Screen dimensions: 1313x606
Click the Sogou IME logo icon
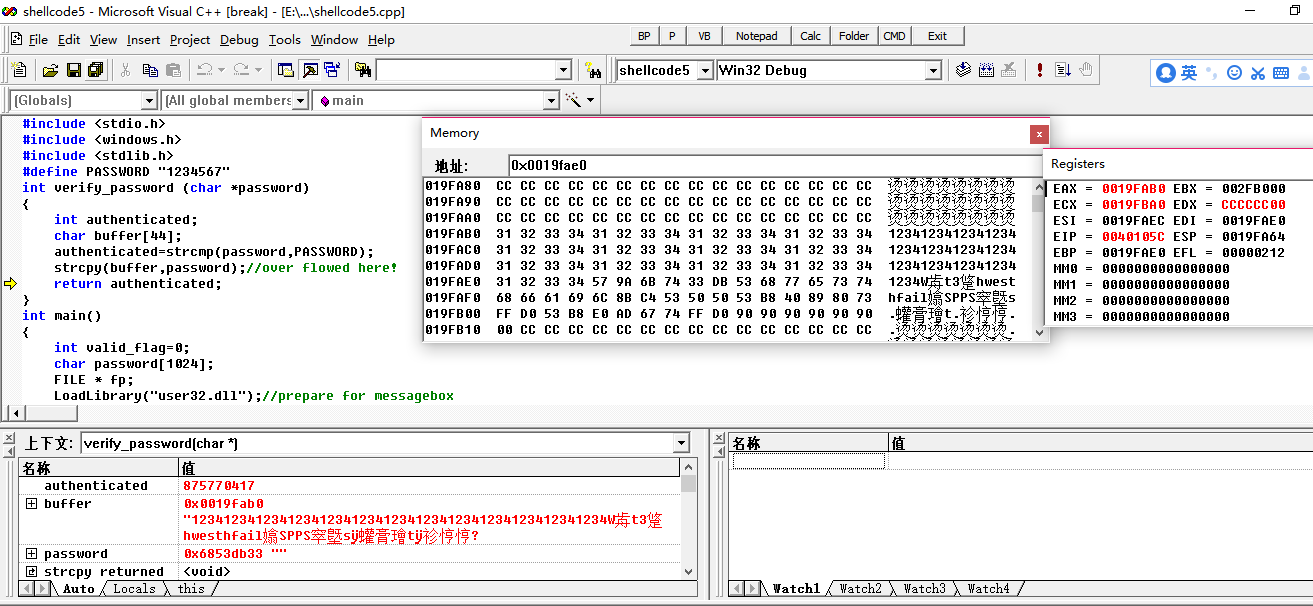point(1166,73)
